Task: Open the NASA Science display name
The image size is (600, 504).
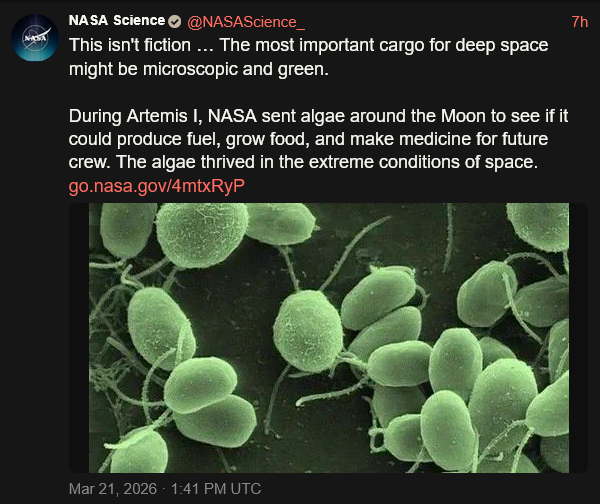Action: coord(115,21)
